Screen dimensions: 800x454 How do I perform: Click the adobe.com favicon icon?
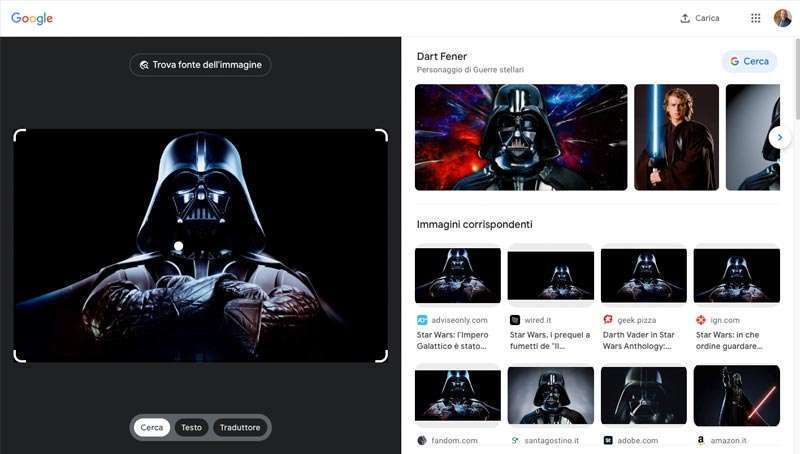608,440
